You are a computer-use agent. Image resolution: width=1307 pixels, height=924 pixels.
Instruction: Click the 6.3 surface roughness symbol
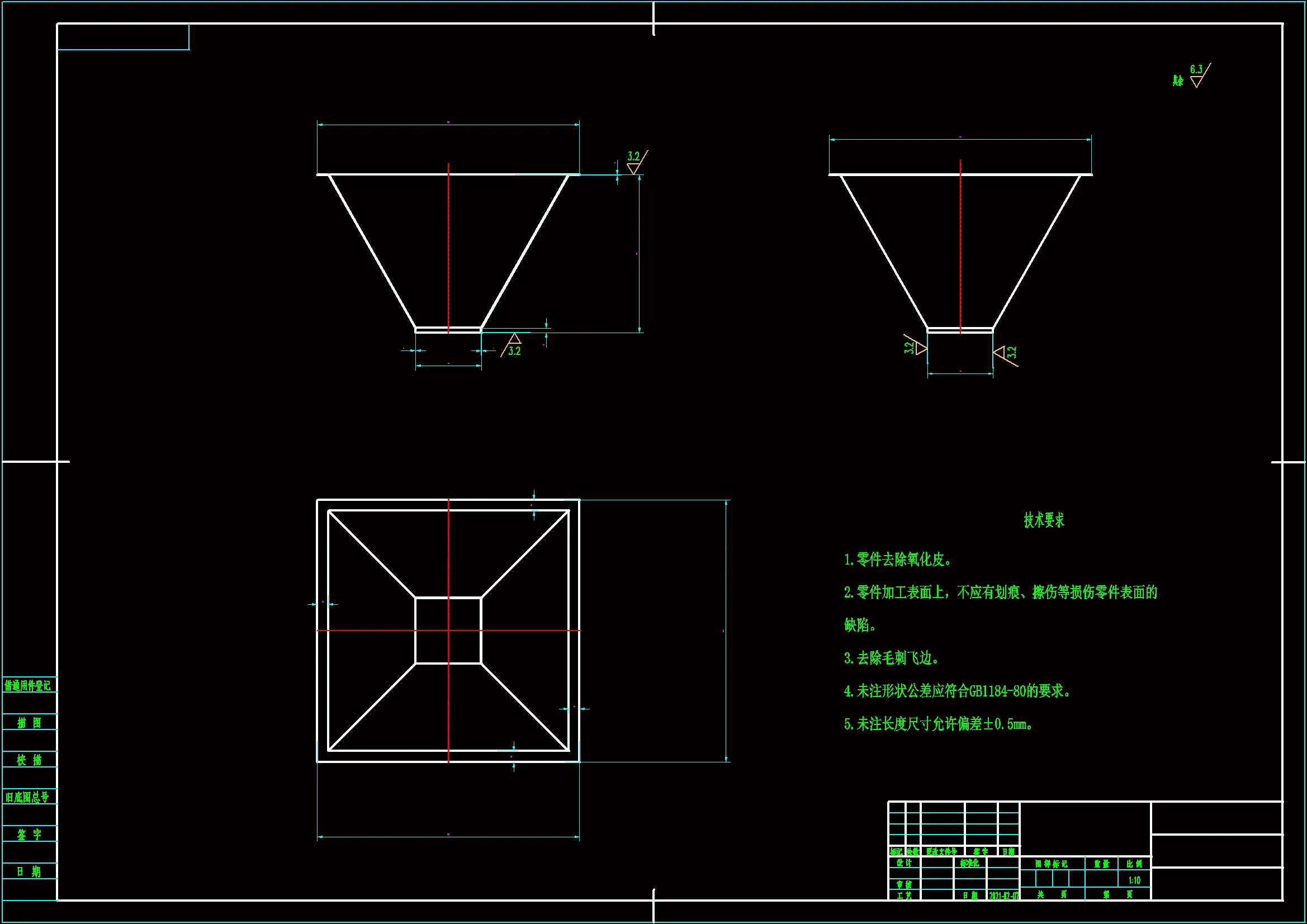tap(1197, 75)
